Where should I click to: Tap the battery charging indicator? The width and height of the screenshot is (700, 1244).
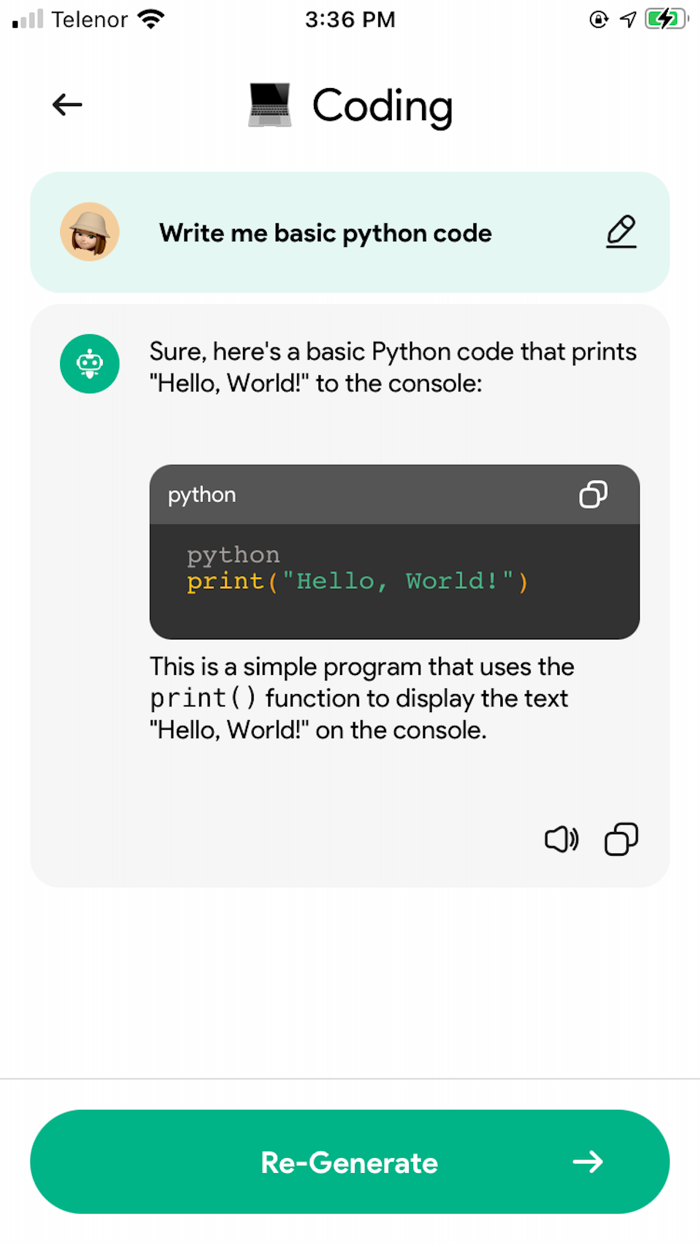[665, 17]
